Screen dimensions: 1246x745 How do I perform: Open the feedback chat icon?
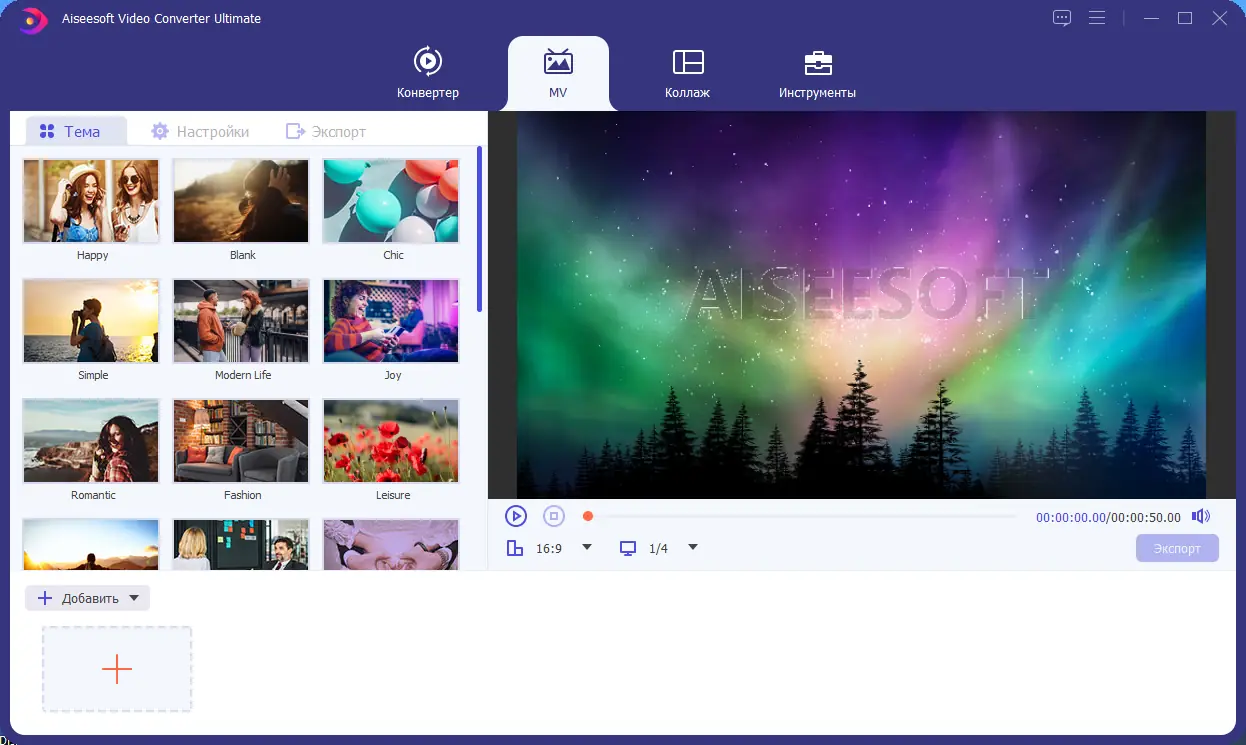click(1062, 18)
